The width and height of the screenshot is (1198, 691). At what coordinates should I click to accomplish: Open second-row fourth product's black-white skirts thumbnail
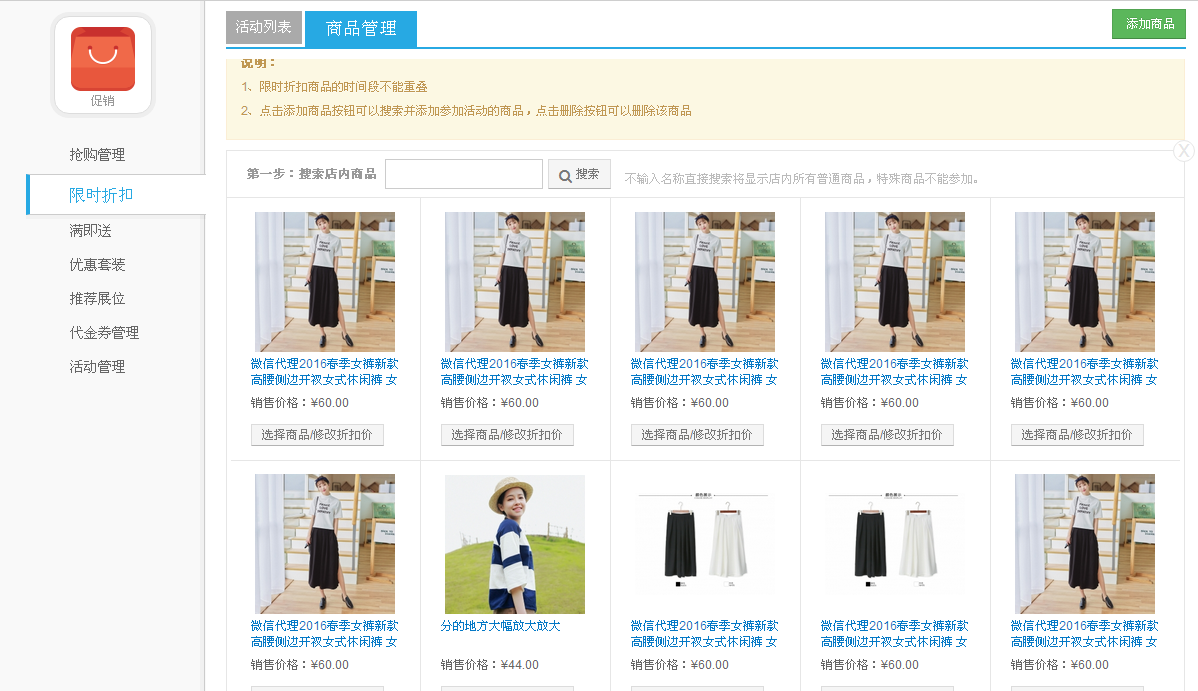coord(895,544)
